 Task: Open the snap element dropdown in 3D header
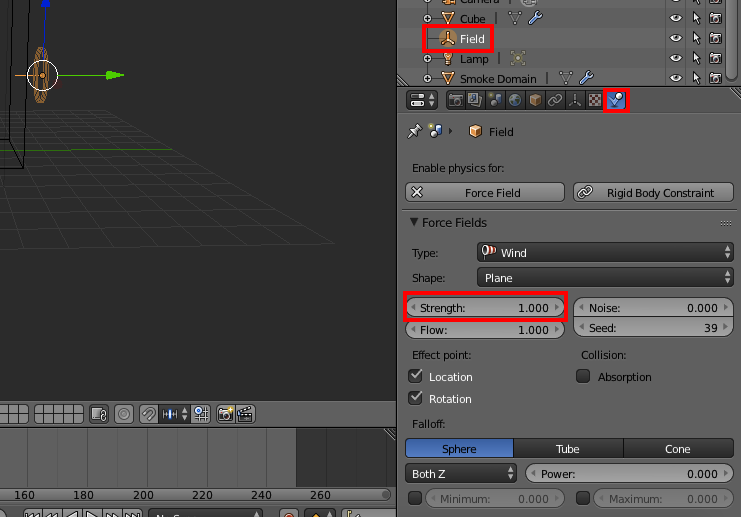coord(176,414)
